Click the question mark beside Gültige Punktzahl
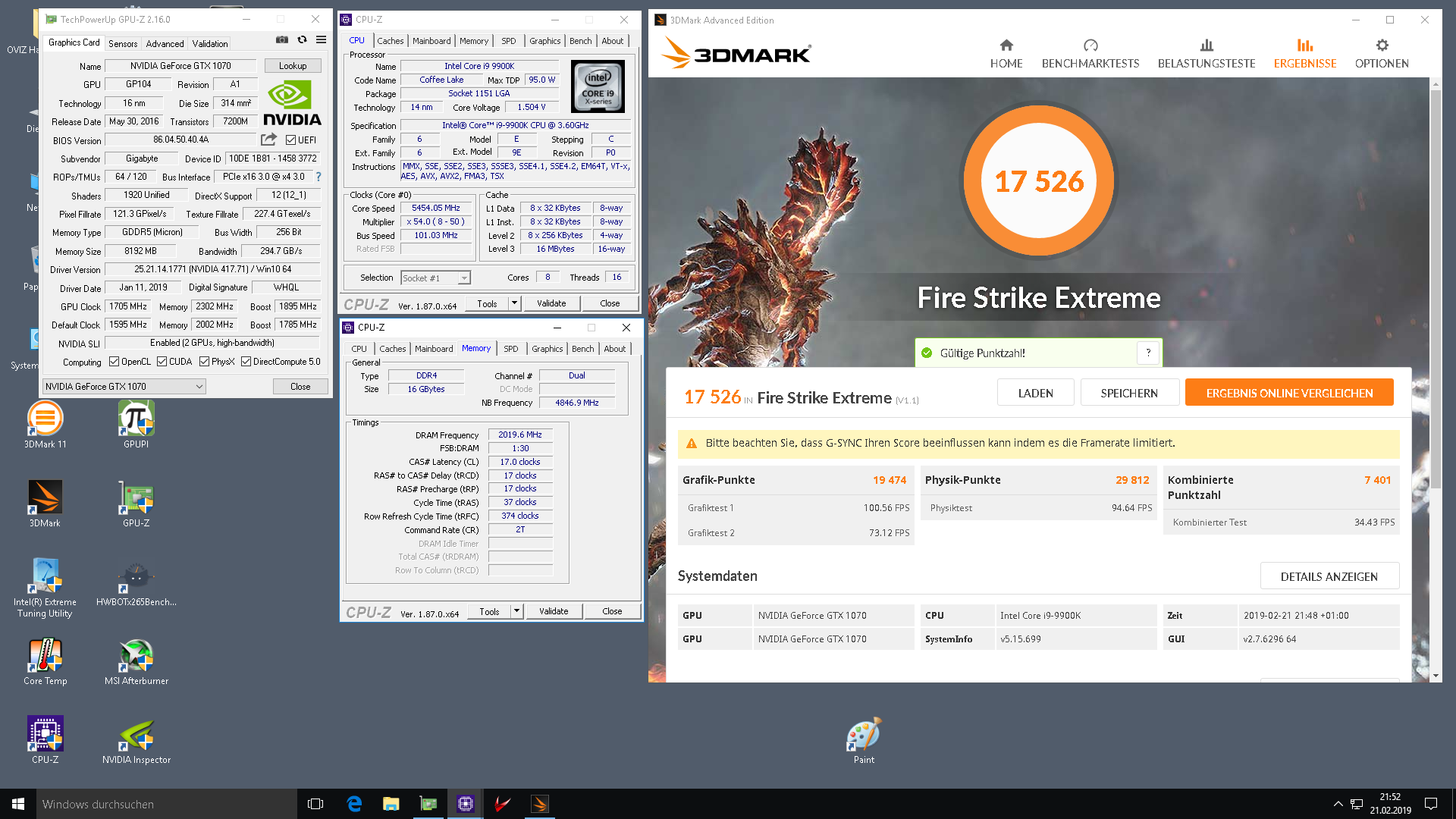1456x819 pixels. [x=1148, y=353]
